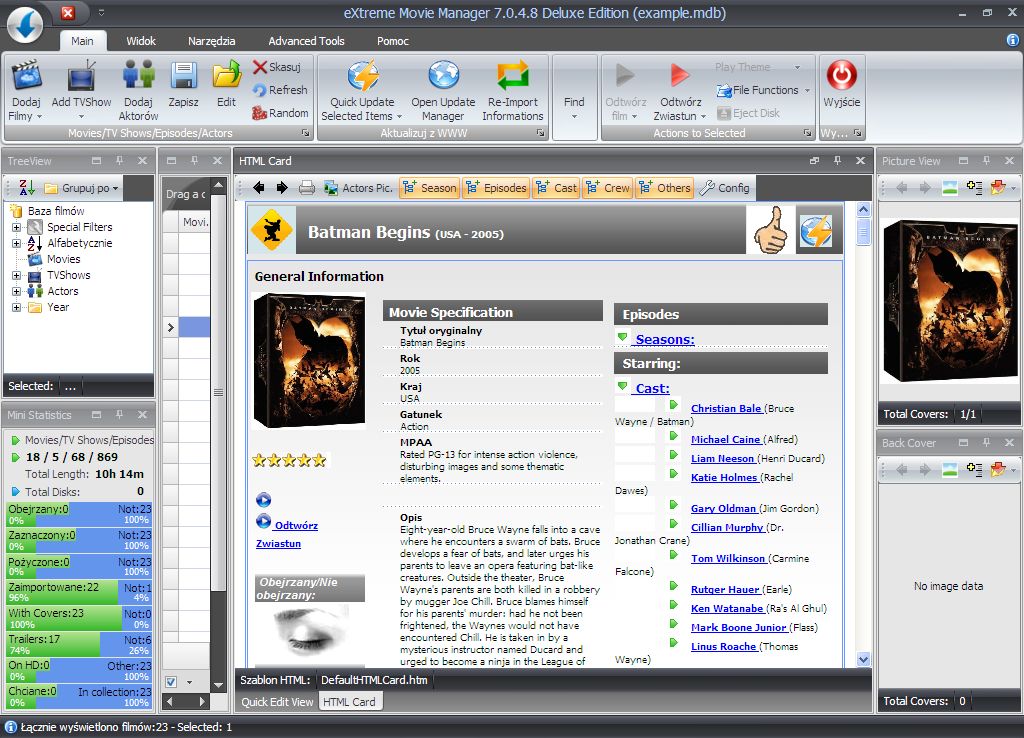Expand Year tree node

(x=16, y=307)
